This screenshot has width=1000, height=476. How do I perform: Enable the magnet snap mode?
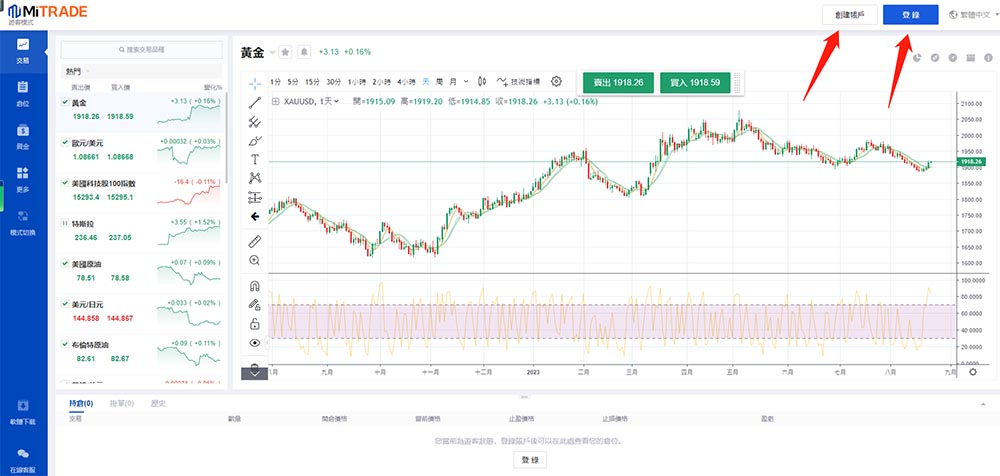pyautogui.click(x=254, y=285)
